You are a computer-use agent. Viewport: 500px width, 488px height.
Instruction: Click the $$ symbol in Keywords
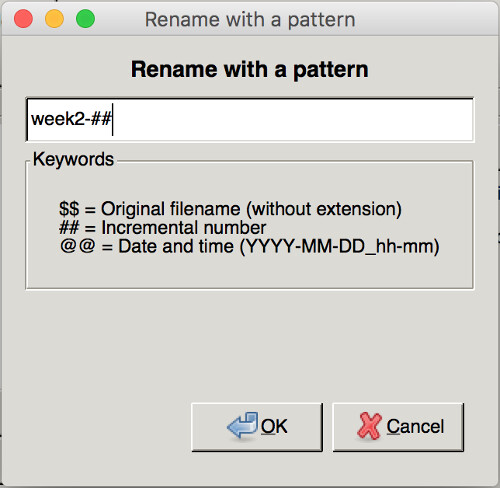[69, 209]
